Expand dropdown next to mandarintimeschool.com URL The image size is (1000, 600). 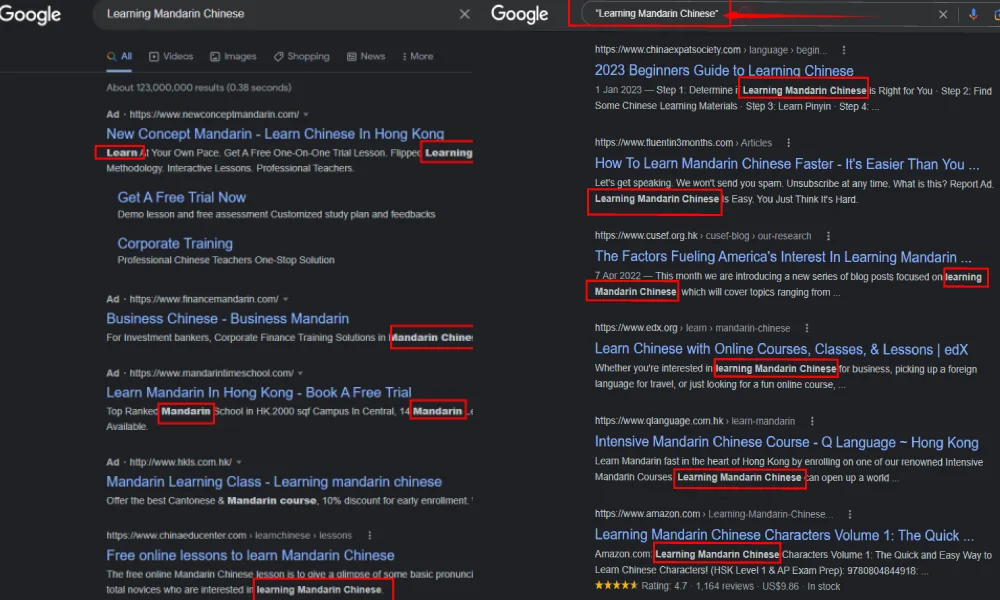(x=300, y=373)
